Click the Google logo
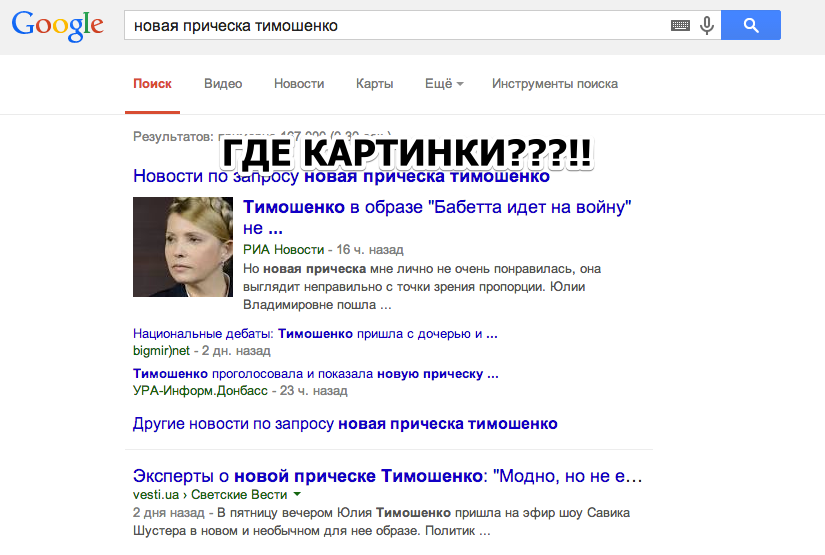The height and width of the screenshot is (555, 825). click(57, 26)
